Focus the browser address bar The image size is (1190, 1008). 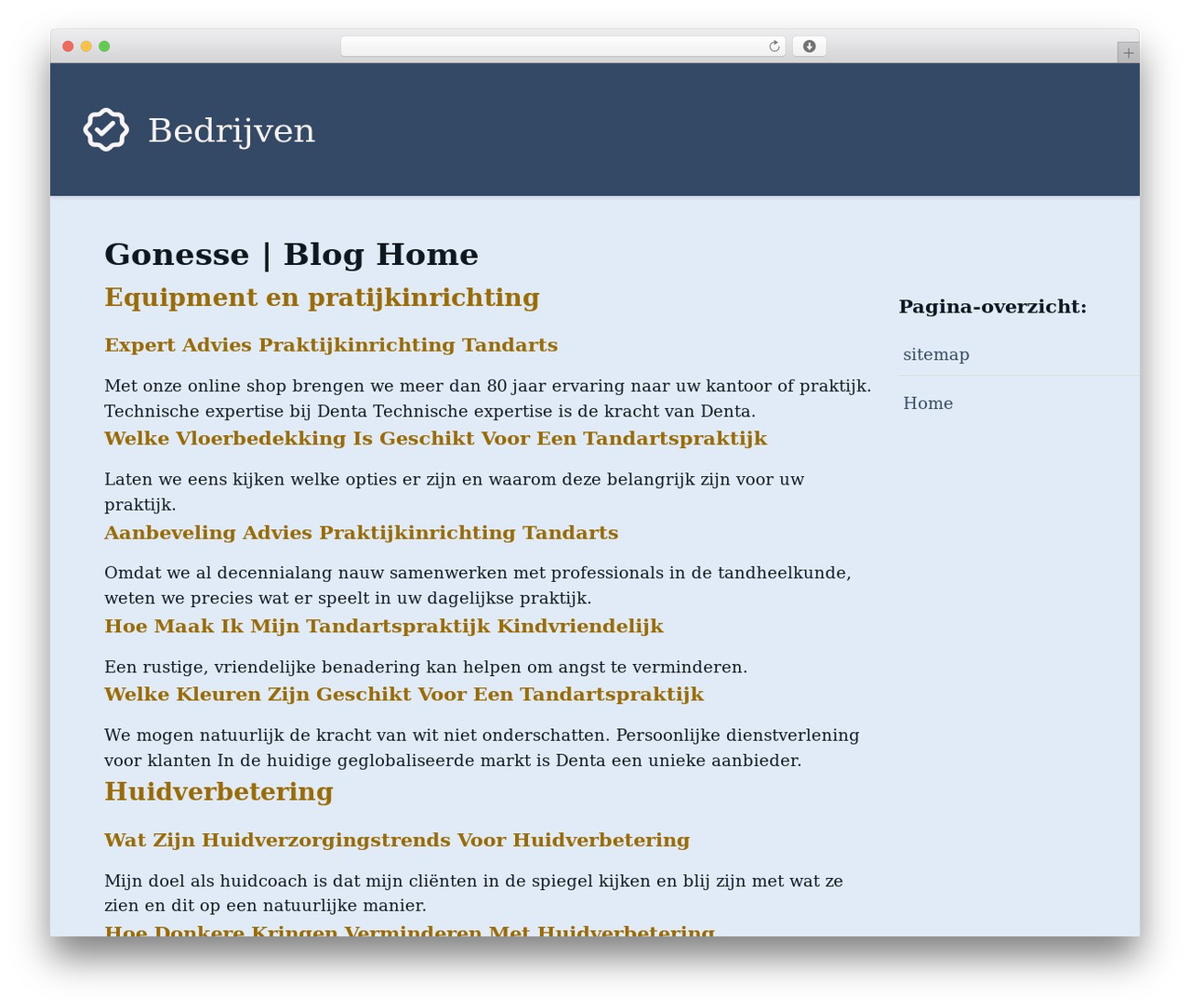(x=562, y=46)
